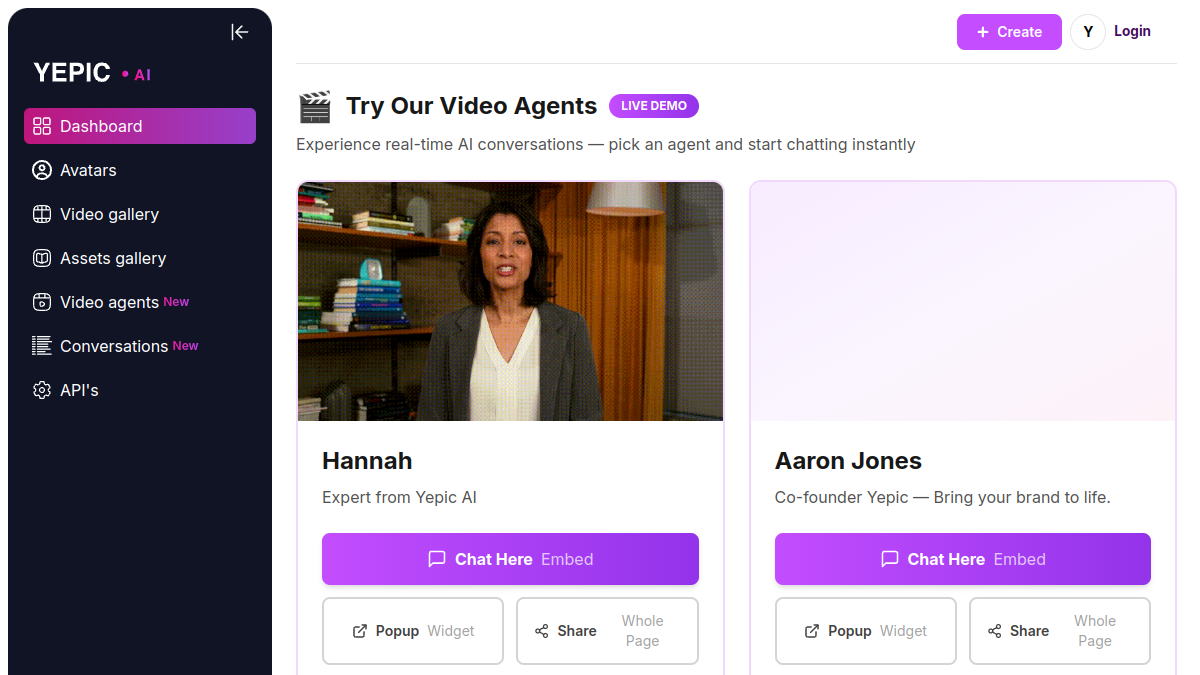
Task: Start Chat Here with Hannah
Action: pyautogui.click(x=510, y=559)
